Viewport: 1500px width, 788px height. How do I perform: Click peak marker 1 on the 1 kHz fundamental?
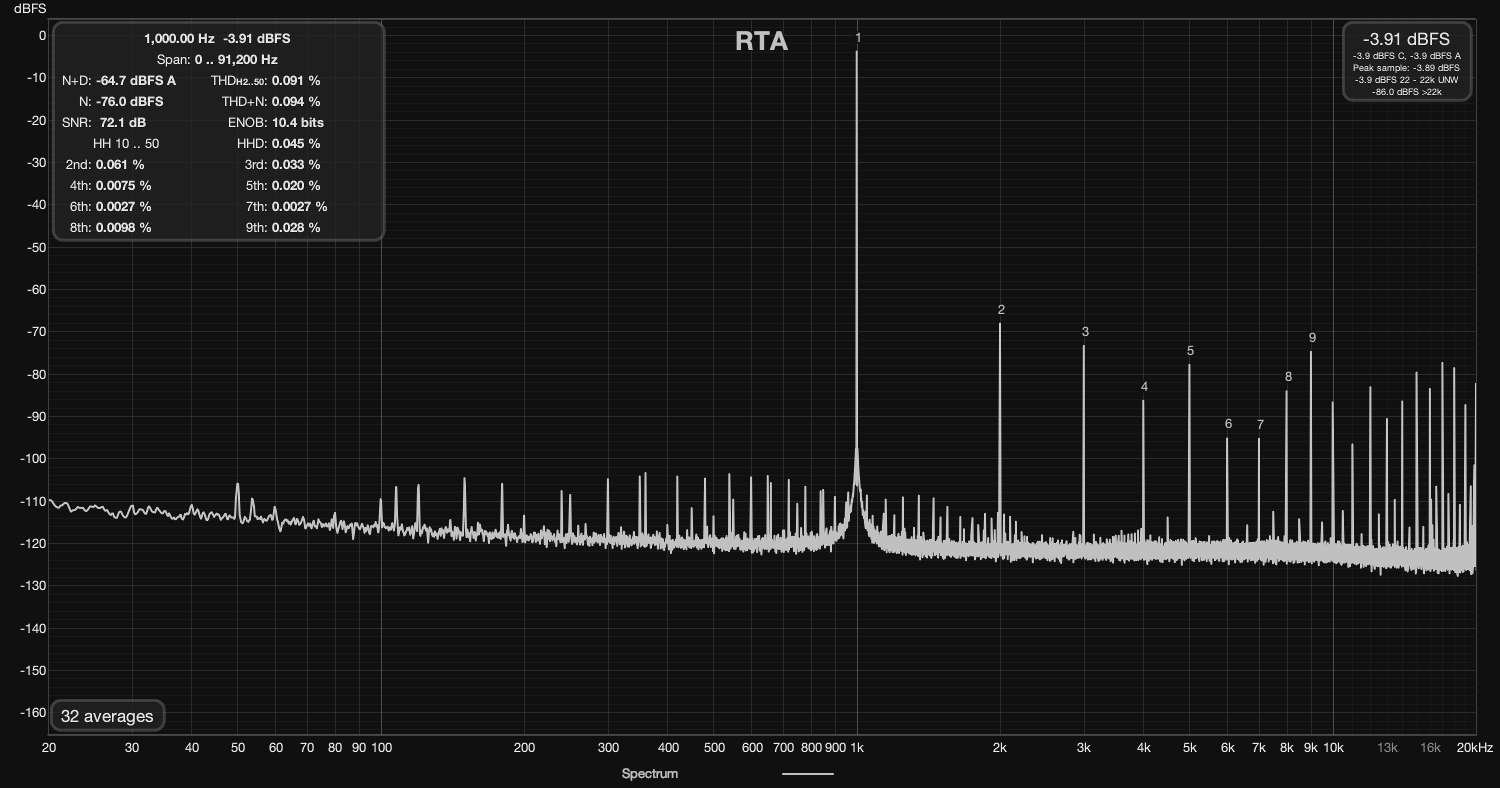click(858, 37)
